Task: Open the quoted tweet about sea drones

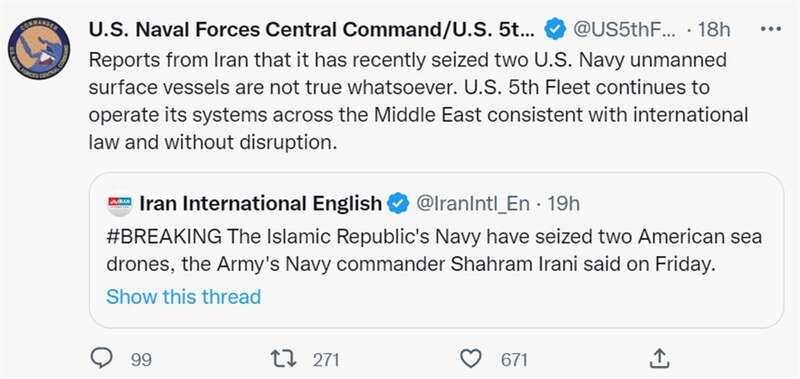Action: (x=436, y=250)
